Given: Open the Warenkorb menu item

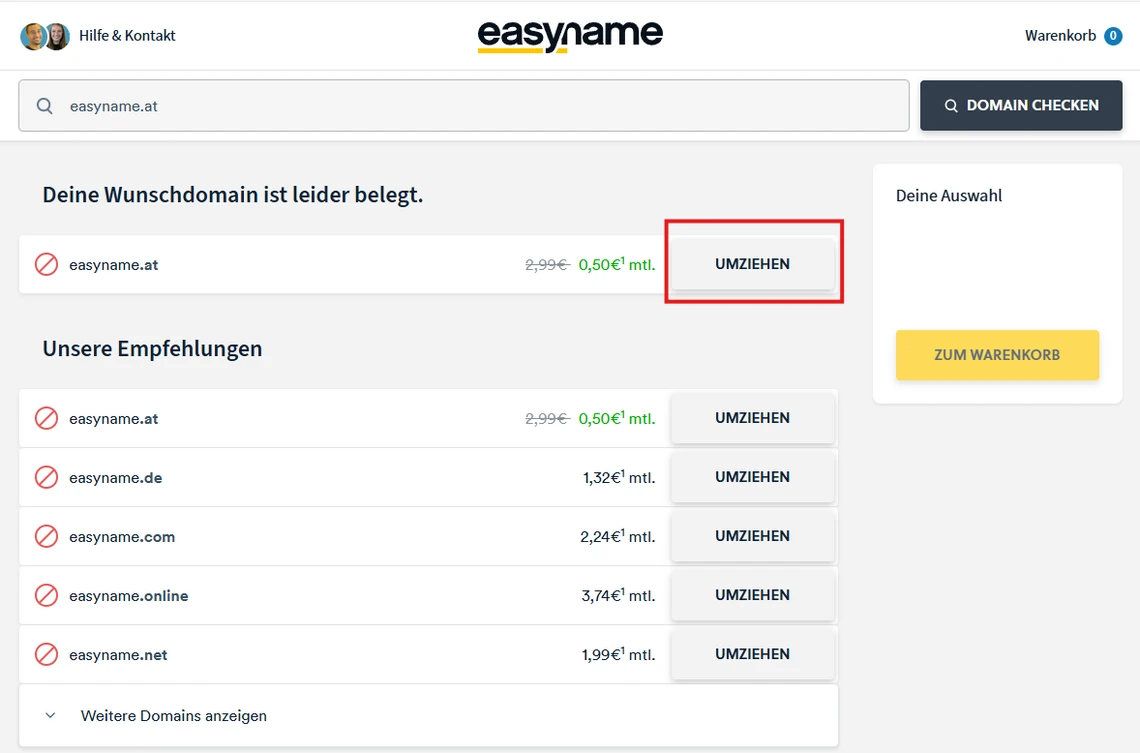Looking at the screenshot, I should pos(1059,35).
